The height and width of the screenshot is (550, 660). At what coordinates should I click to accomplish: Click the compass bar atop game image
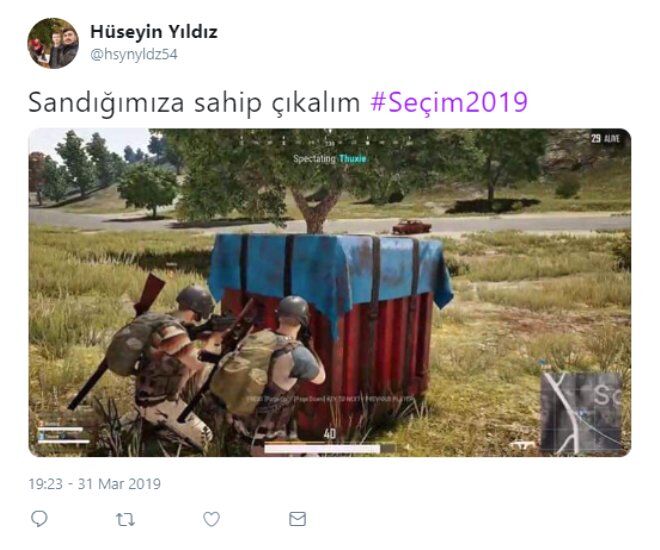(330, 142)
